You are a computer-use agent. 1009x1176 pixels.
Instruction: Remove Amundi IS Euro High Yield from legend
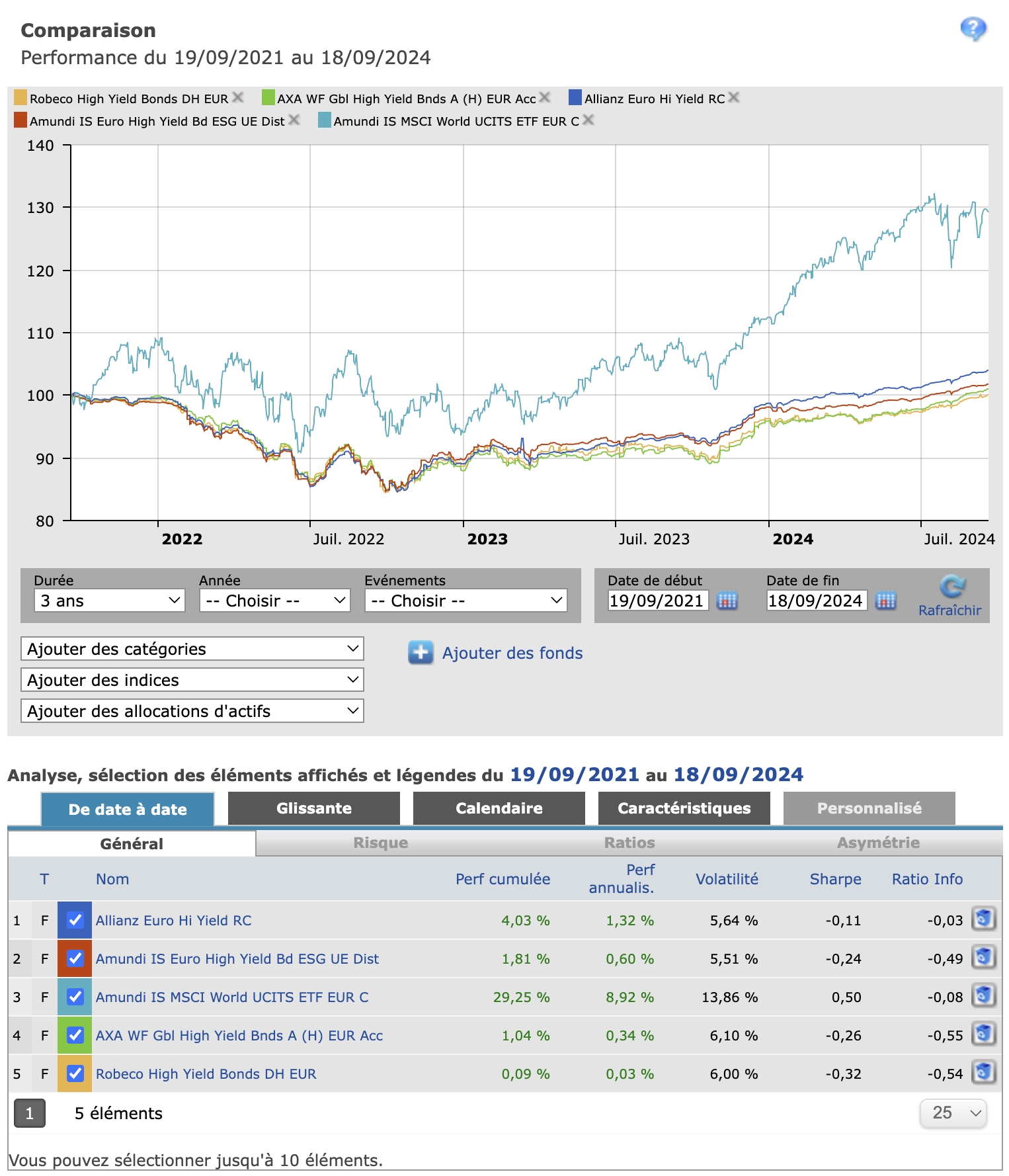294,120
